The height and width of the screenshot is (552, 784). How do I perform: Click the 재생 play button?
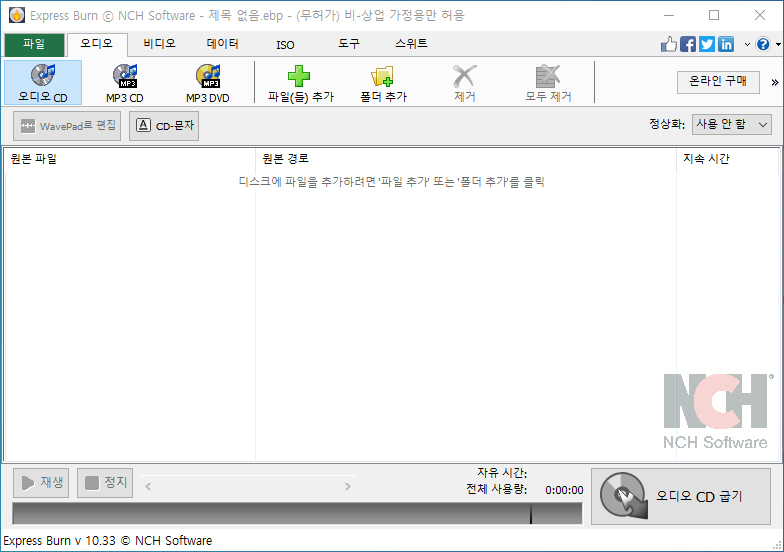pos(41,482)
